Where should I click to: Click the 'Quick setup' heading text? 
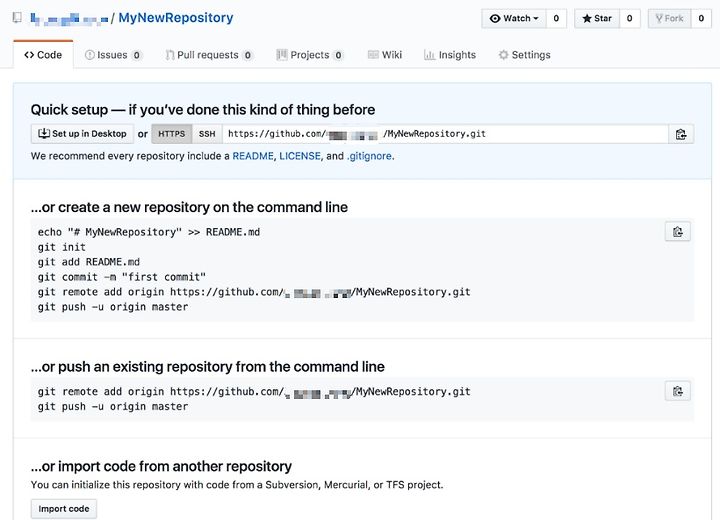click(x=202, y=110)
